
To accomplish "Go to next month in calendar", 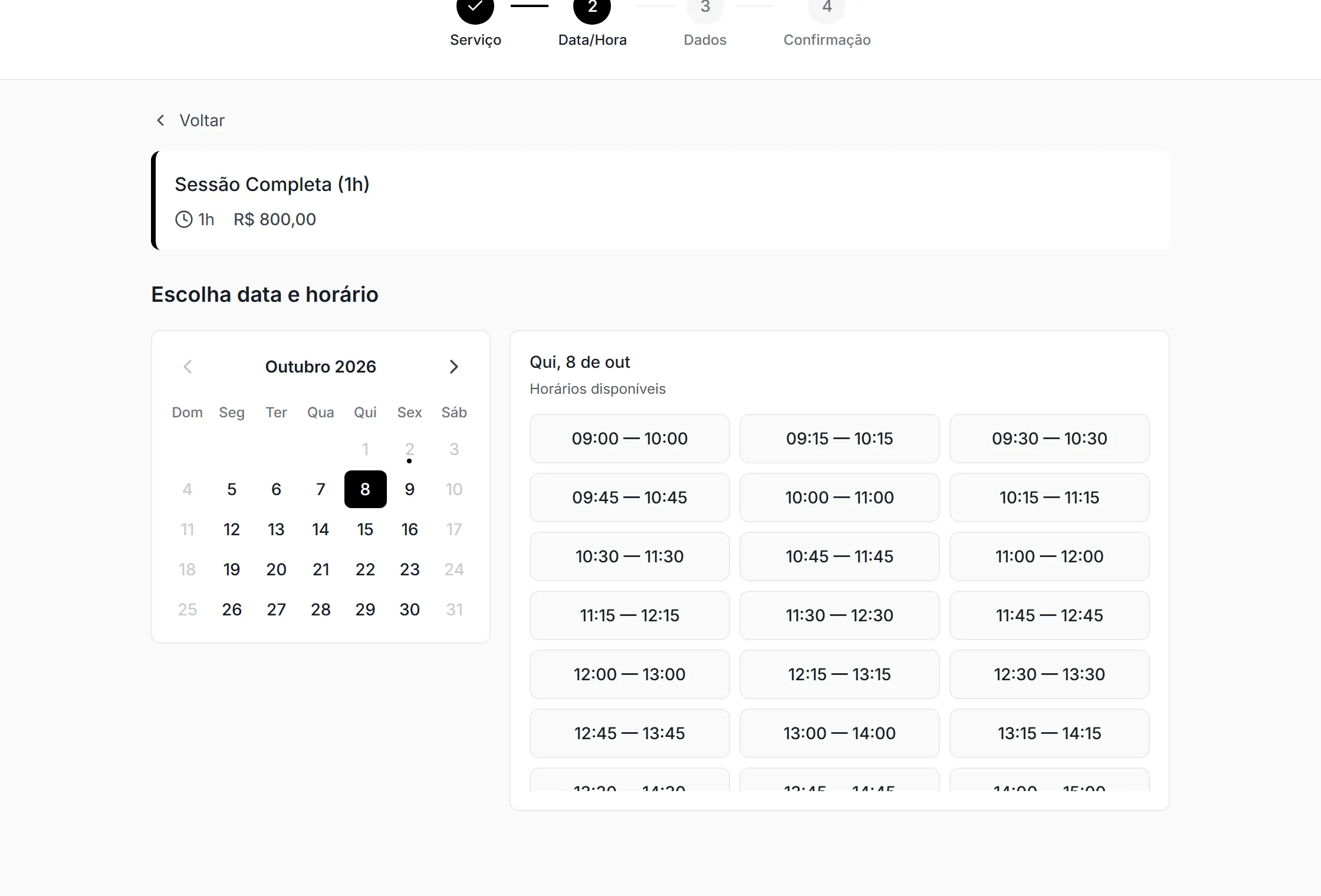I will (454, 367).
